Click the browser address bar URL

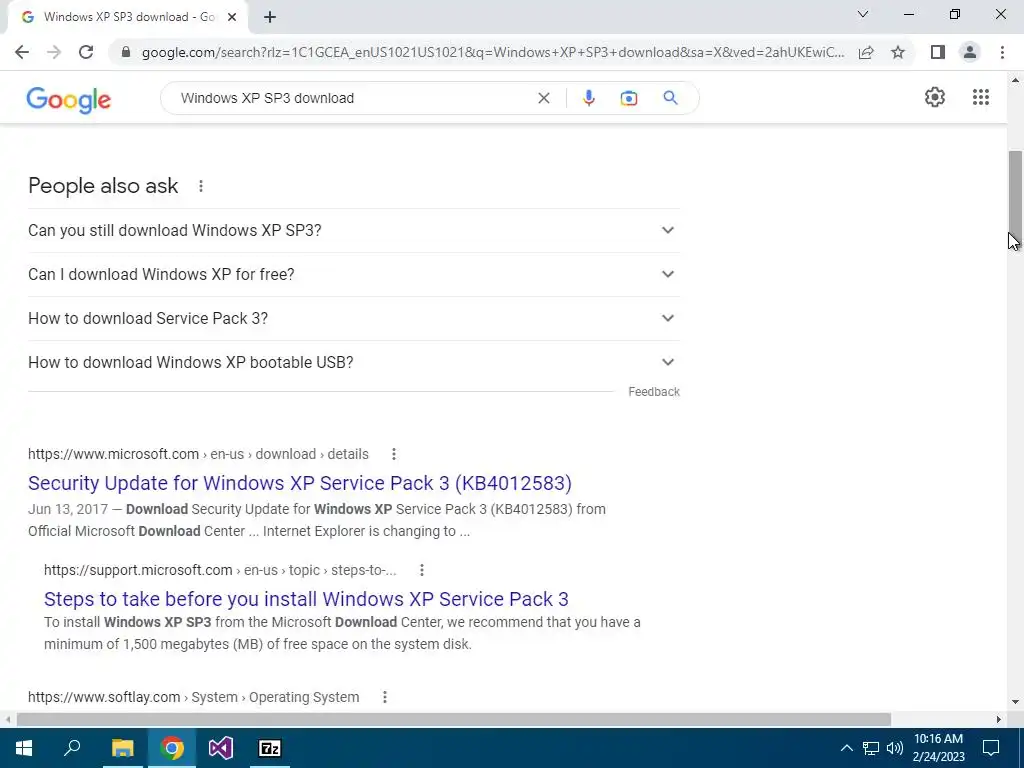(x=493, y=52)
